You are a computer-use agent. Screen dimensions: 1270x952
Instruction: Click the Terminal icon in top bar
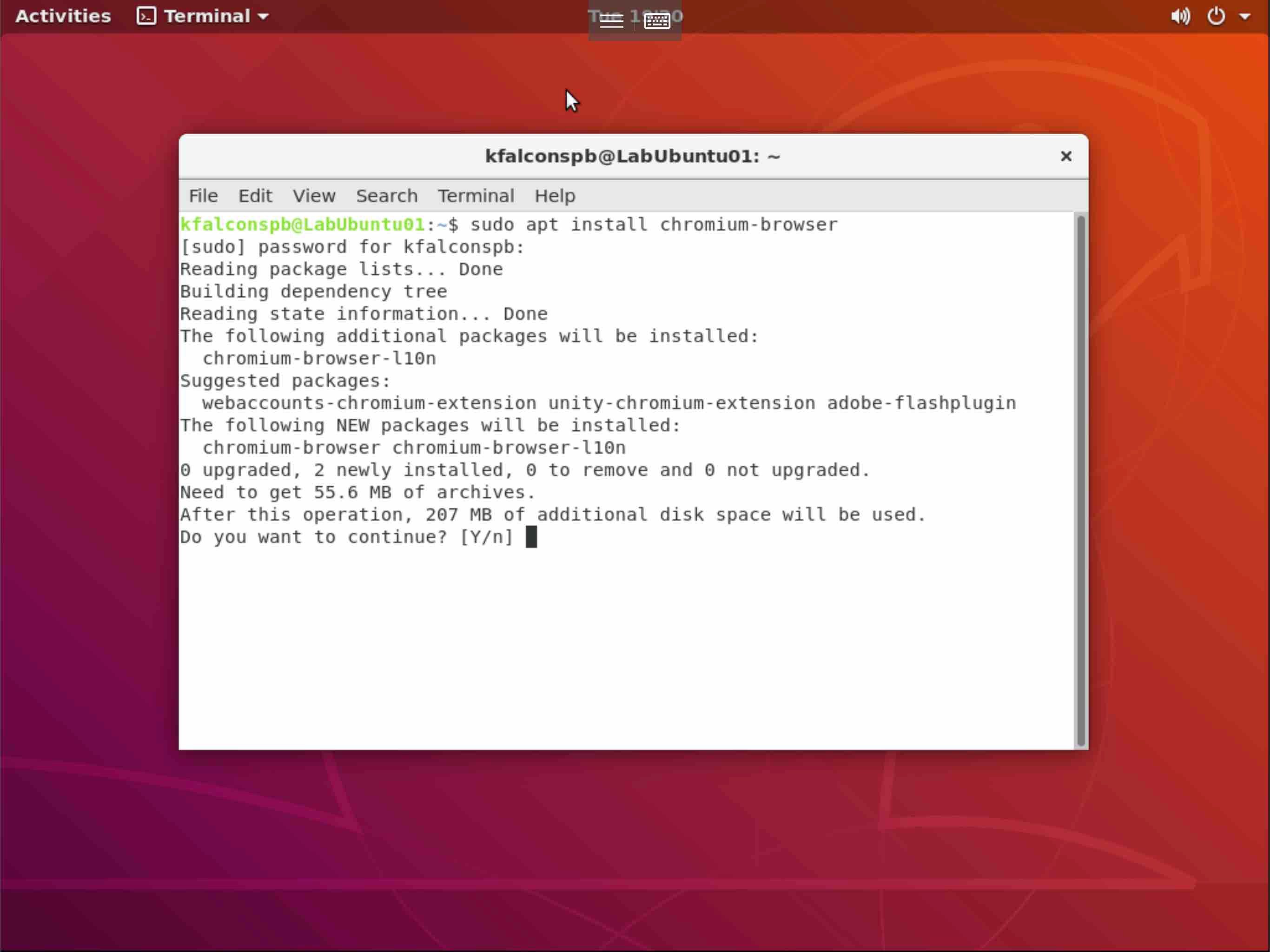pyautogui.click(x=146, y=16)
